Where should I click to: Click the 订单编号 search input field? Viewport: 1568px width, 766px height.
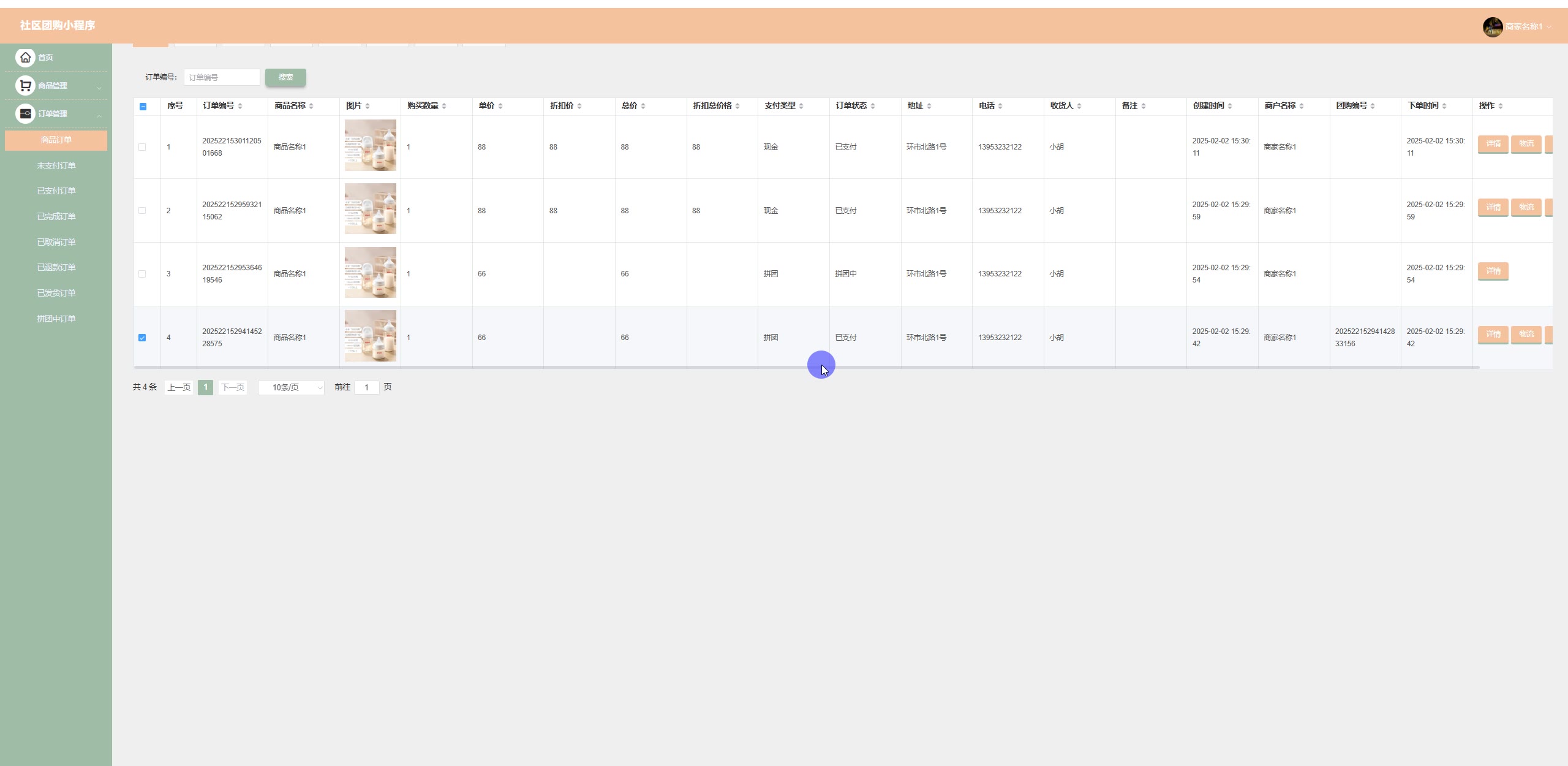[222, 77]
